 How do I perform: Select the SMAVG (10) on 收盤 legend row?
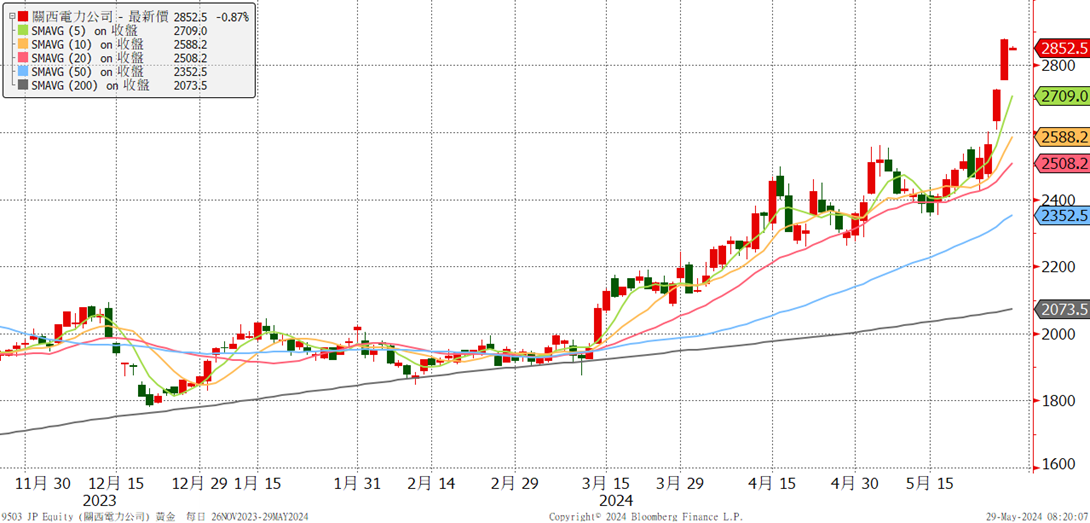(88, 44)
